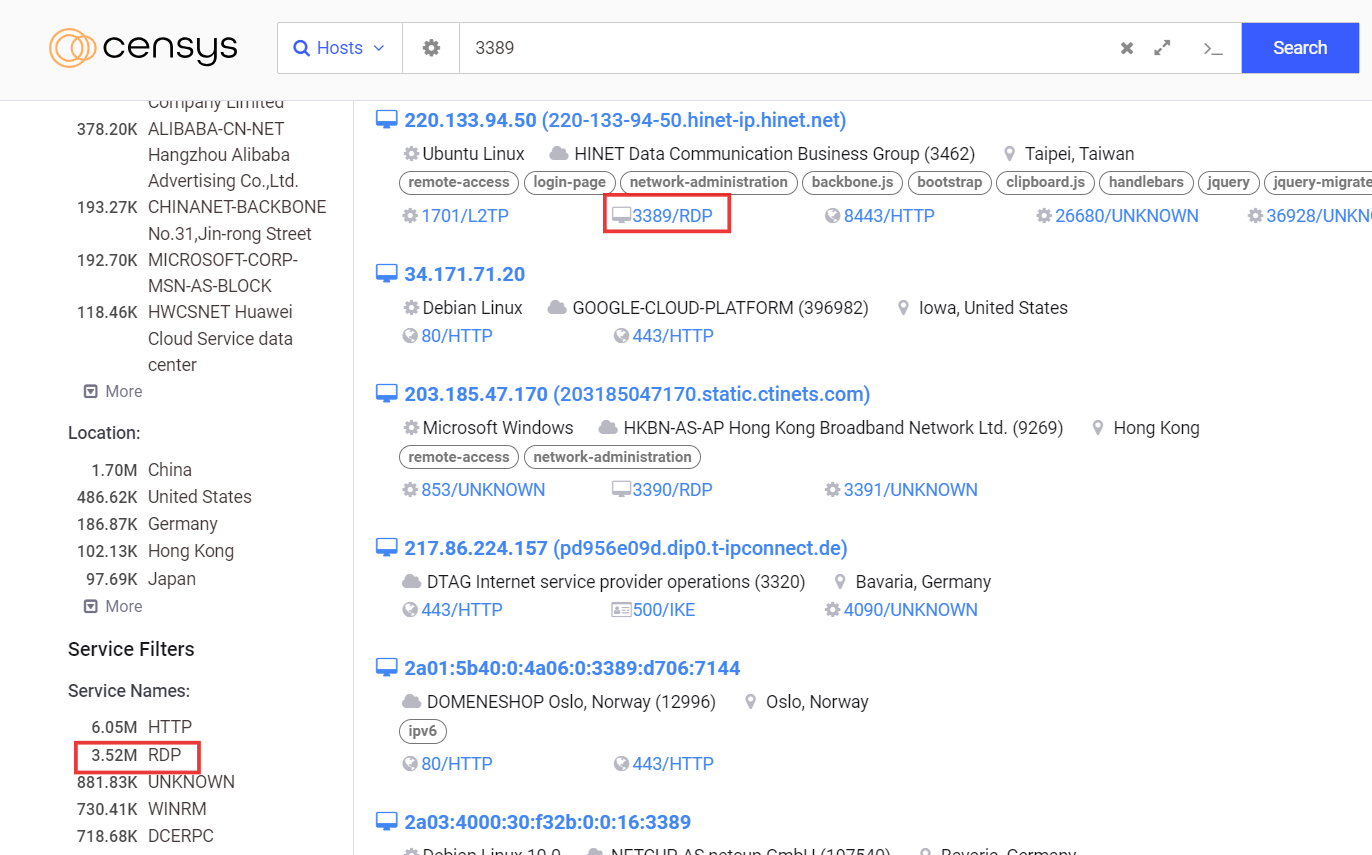The width and height of the screenshot is (1372, 855).
Task: Click the backbone.js tag
Action: pos(852,182)
